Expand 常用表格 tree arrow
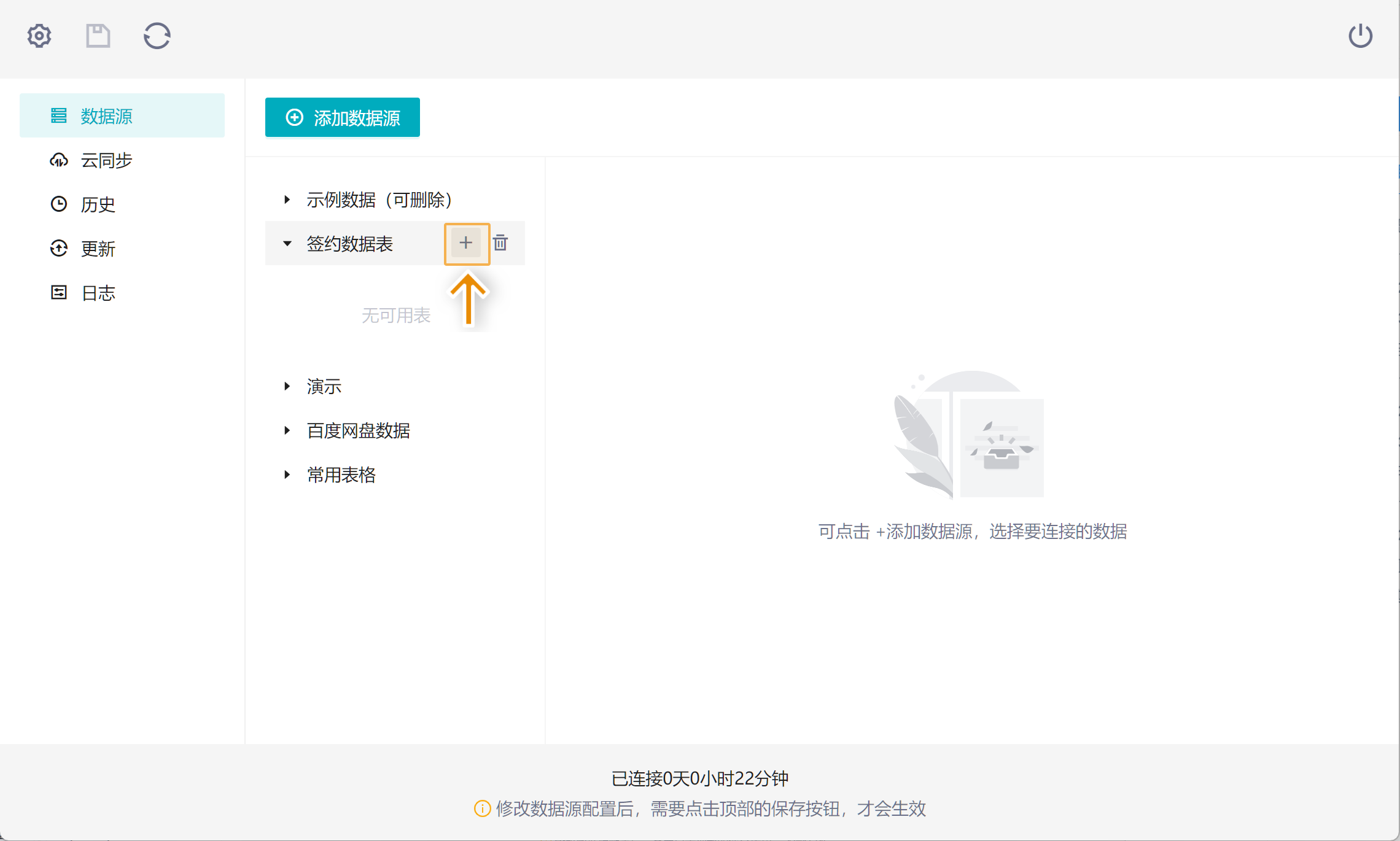The height and width of the screenshot is (841, 1400). point(287,475)
